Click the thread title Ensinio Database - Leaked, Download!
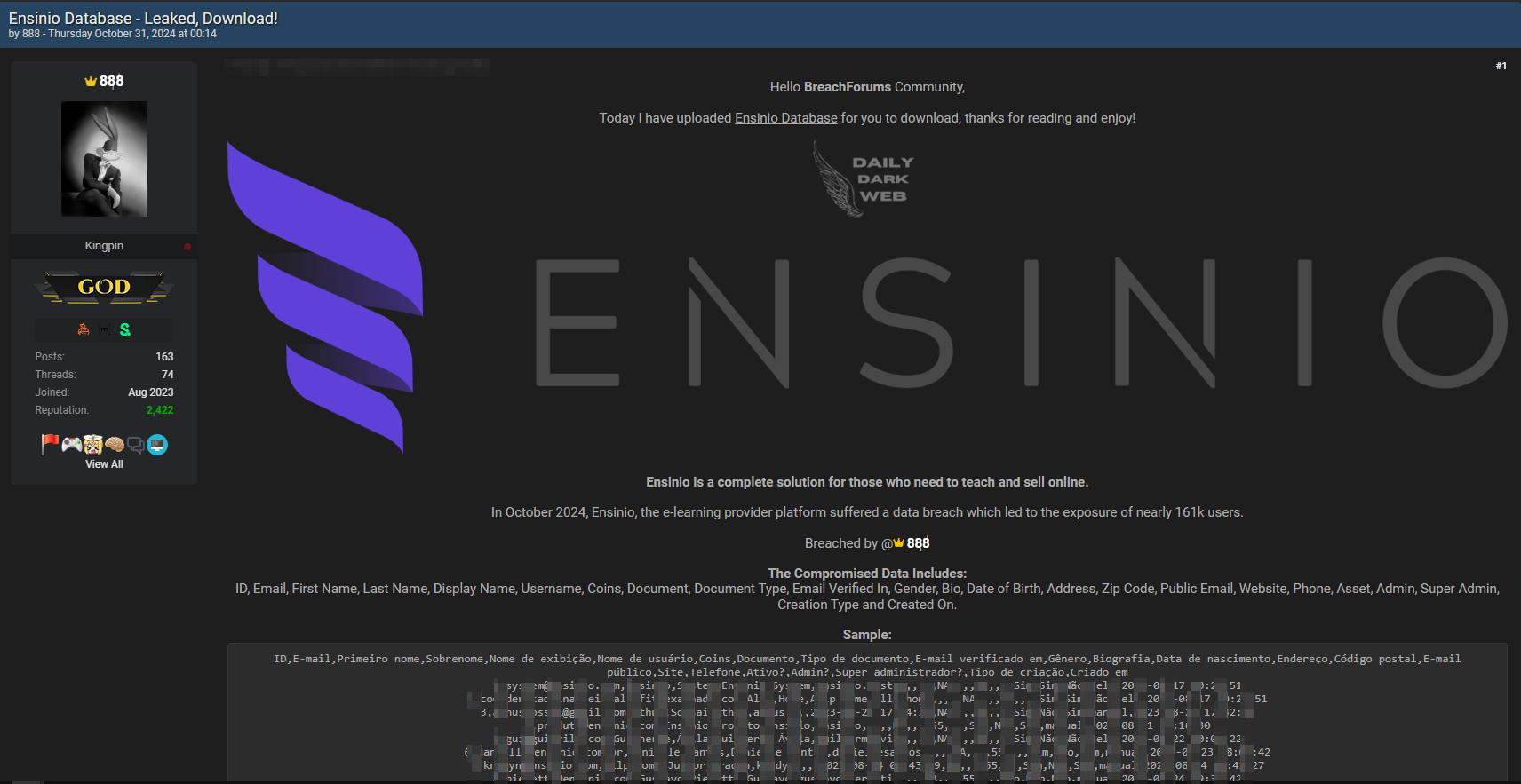 (x=143, y=18)
